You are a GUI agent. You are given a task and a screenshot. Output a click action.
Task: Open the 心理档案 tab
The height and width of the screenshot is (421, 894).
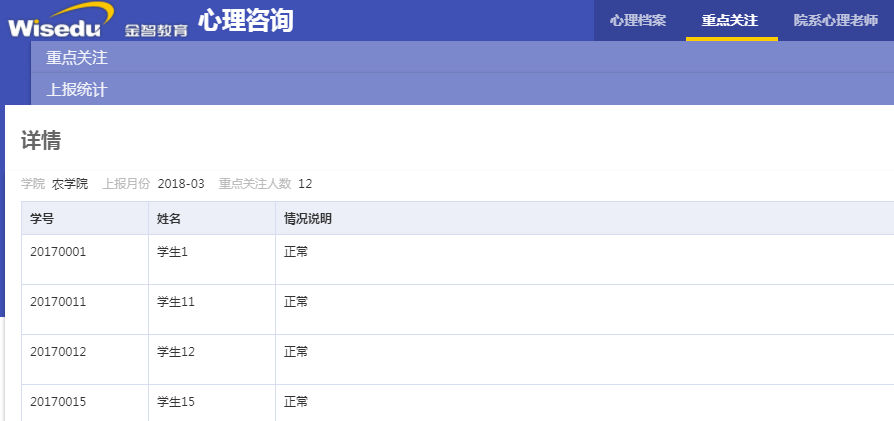coord(638,21)
